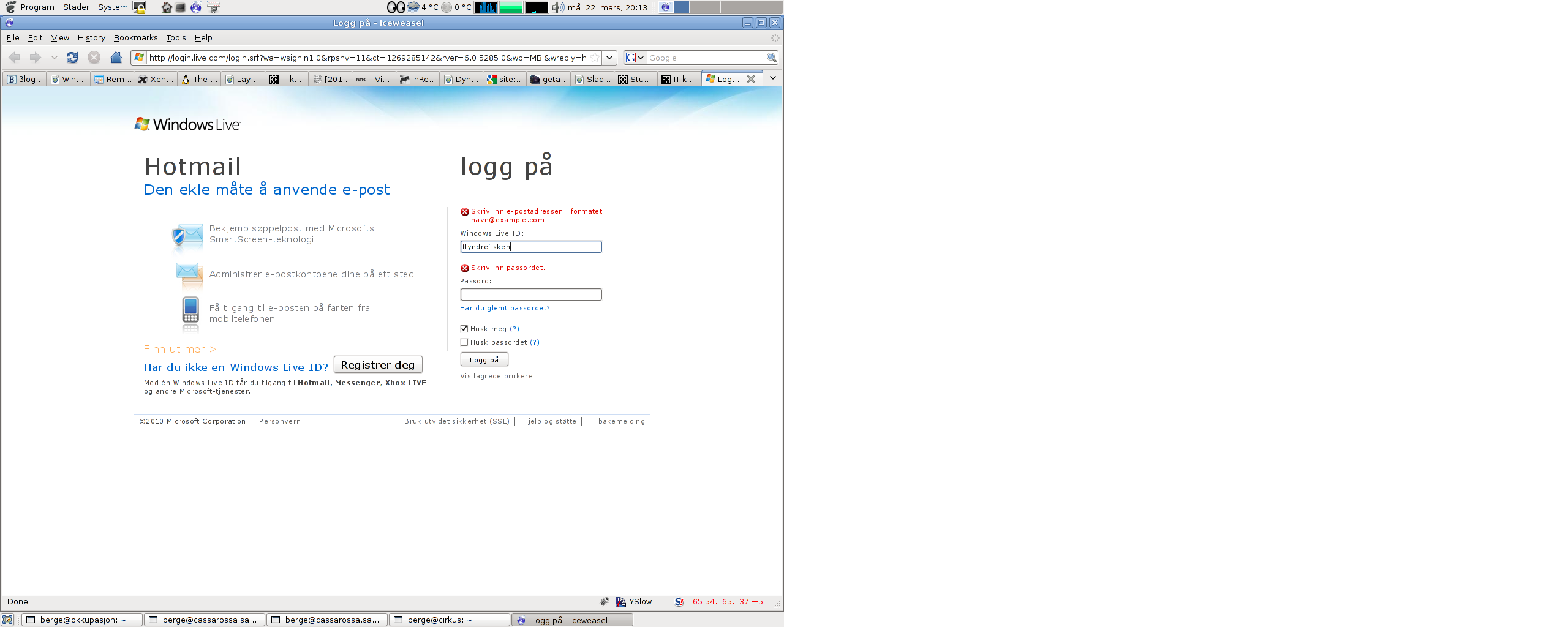Click the home folder launcher in panel
This screenshot has width=1568, height=627.
coord(167,7)
